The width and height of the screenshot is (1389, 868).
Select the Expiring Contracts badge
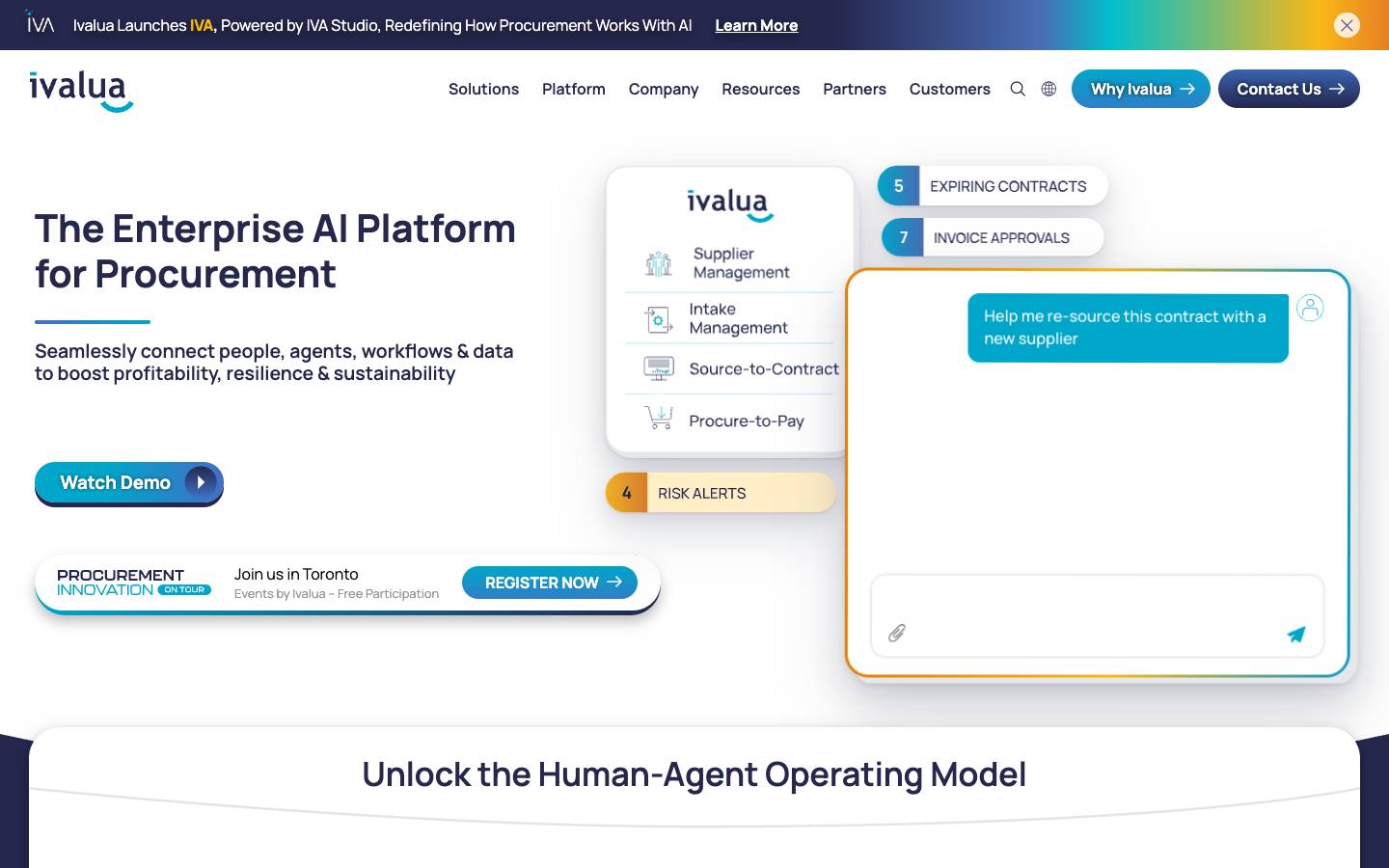pyautogui.click(x=993, y=186)
